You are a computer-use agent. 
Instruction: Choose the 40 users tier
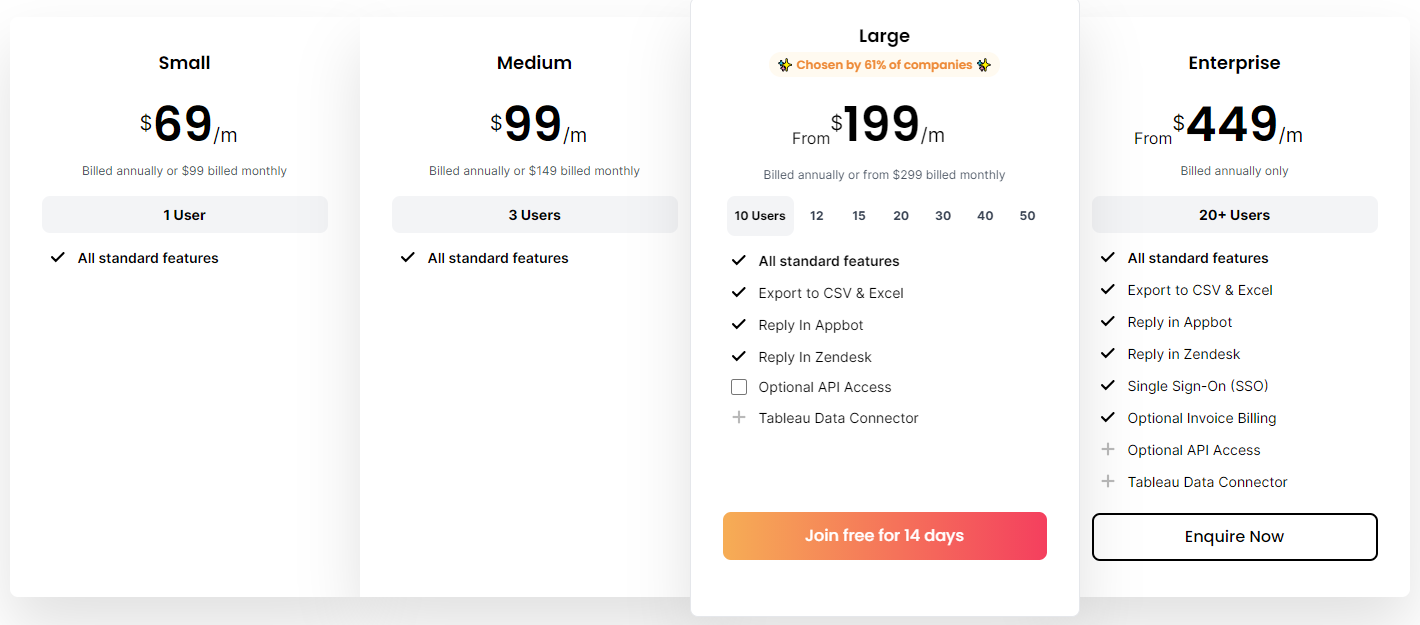tap(985, 216)
